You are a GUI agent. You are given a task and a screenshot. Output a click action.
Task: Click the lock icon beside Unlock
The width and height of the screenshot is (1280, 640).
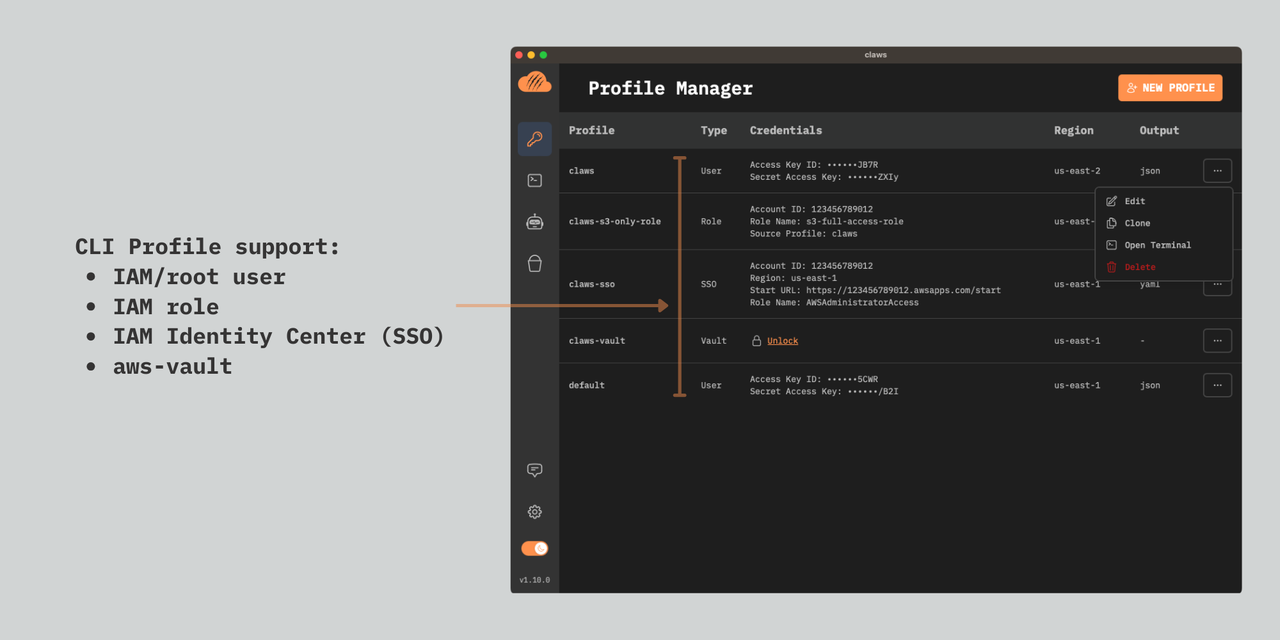757,341
